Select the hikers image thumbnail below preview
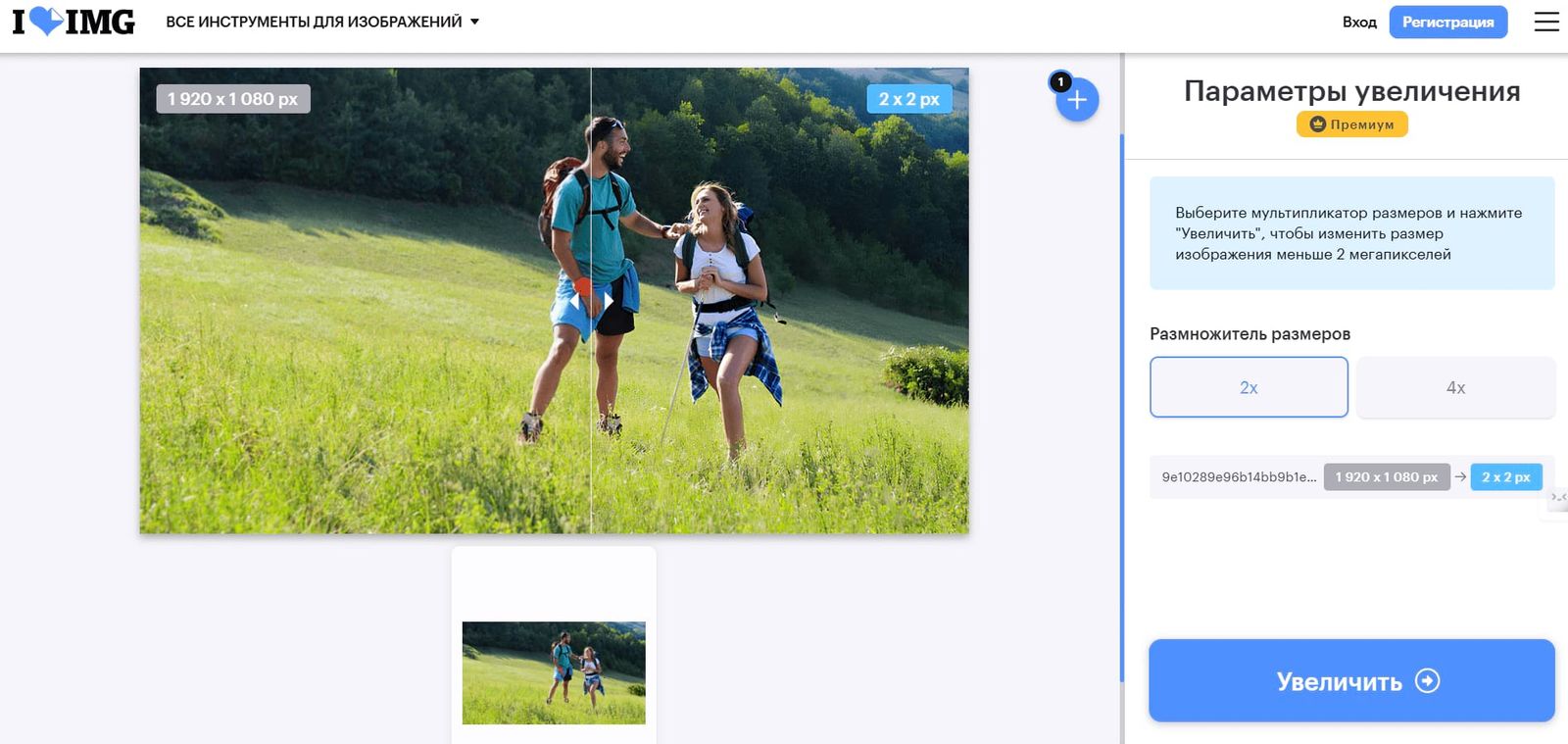Screen dimensions: 1568x744 (554, 672)
